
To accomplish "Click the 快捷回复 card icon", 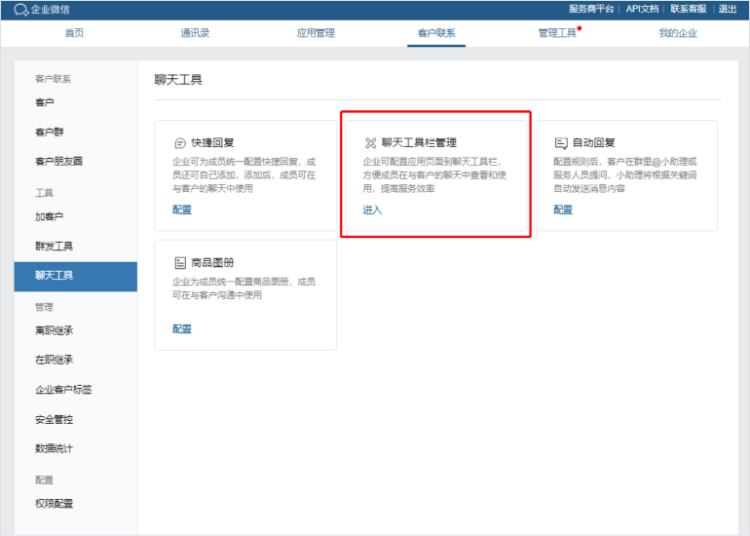I will pos(180,143).
